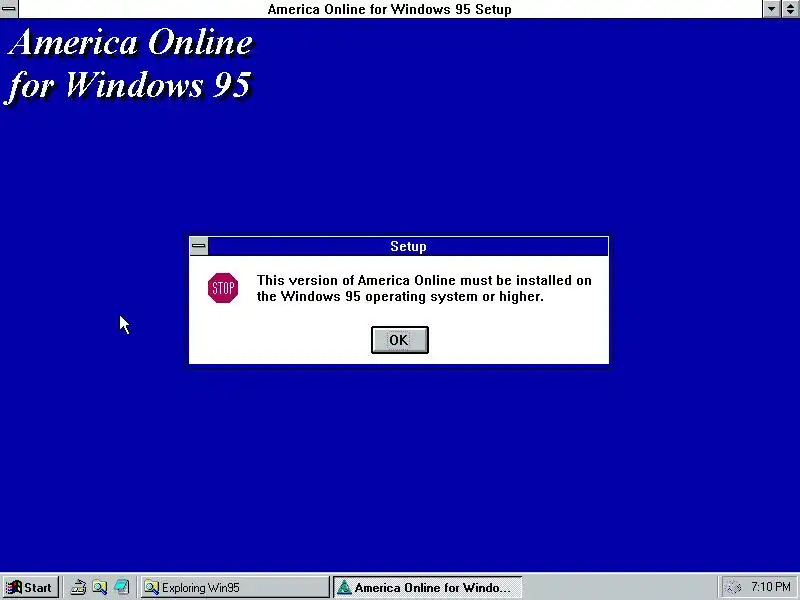Click the magnifier folder quick-launch icon
The height and width of the screenshot is (600, 800).
pos(99,587)
